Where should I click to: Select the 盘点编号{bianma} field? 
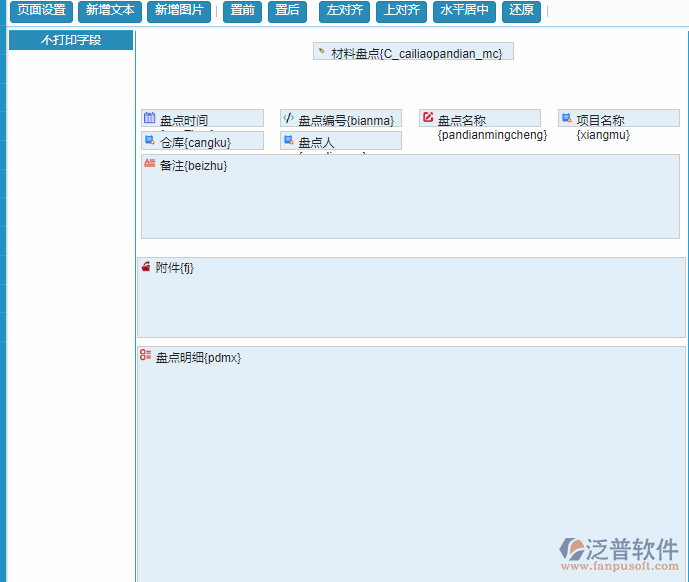[341, 118]
